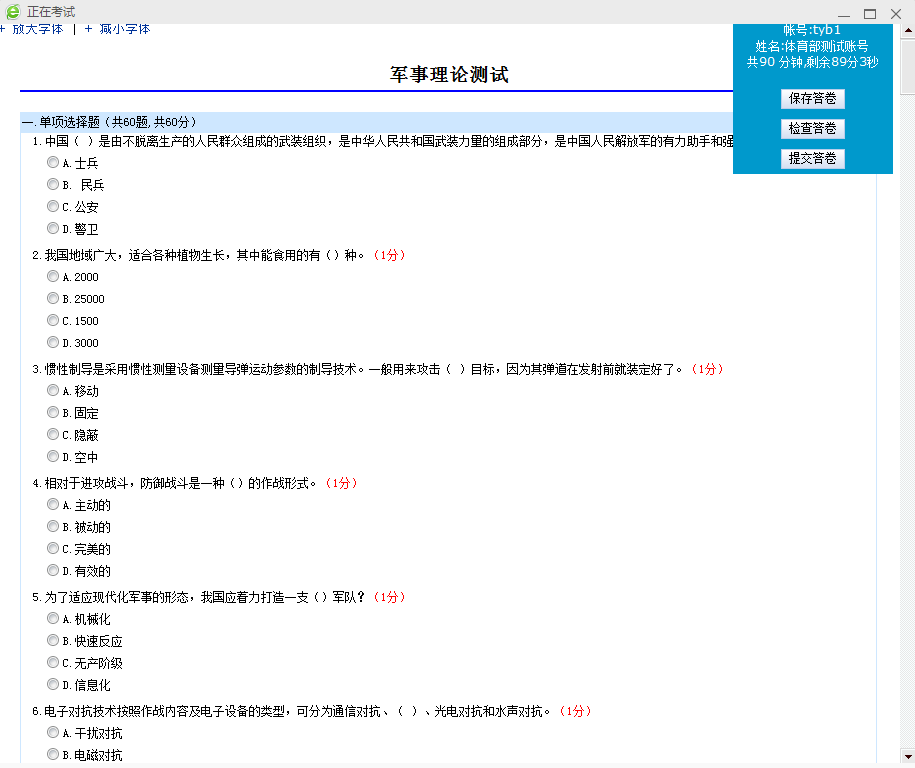The width and height of the screenshot is (915, 768).
Task: Select option B 民兵 for question 1
Action: (x=53, y=185)
